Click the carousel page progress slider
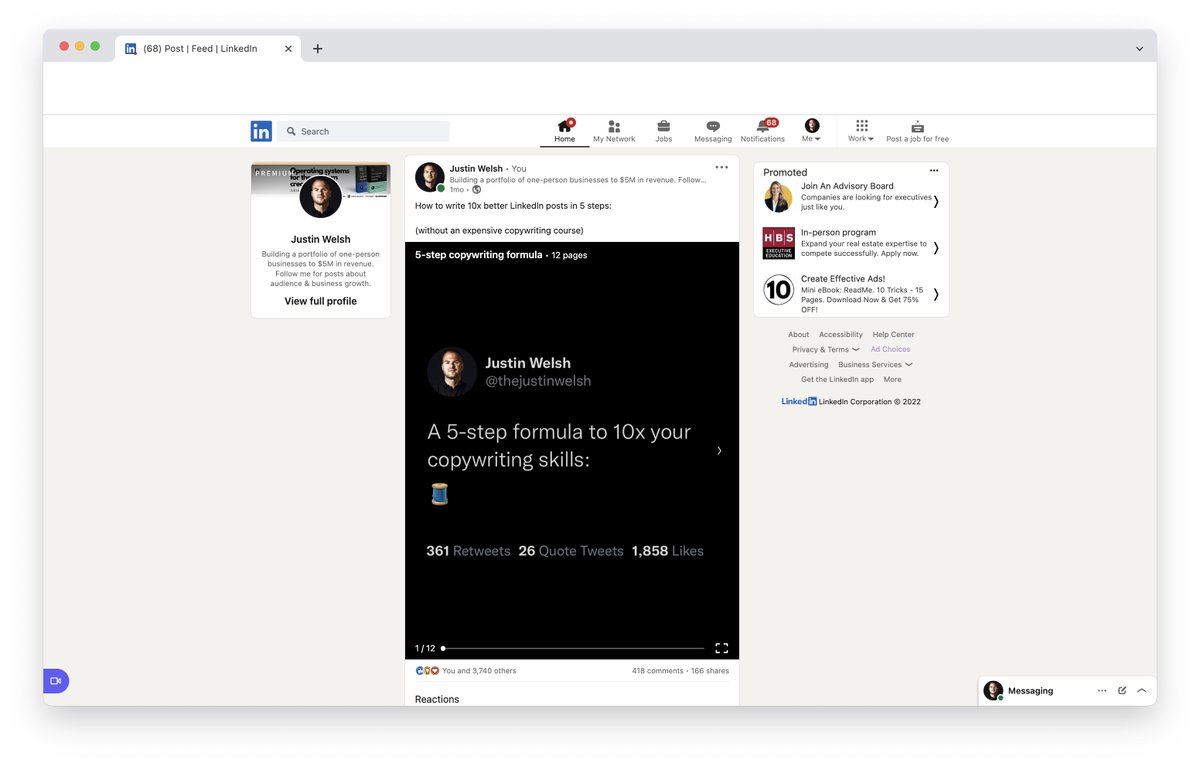The width and height of the screenshot is (1200, 763). point(573,648)
